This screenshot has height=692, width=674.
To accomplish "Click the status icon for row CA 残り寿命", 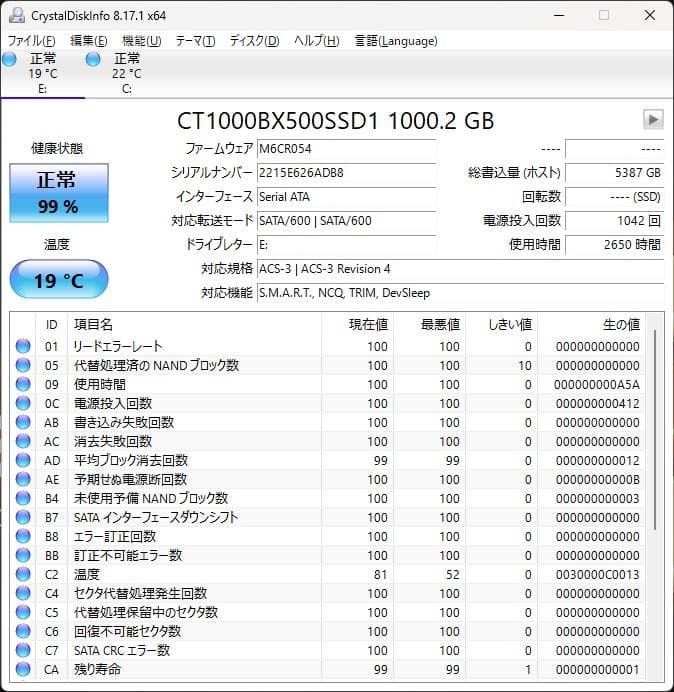I will 23,669.
